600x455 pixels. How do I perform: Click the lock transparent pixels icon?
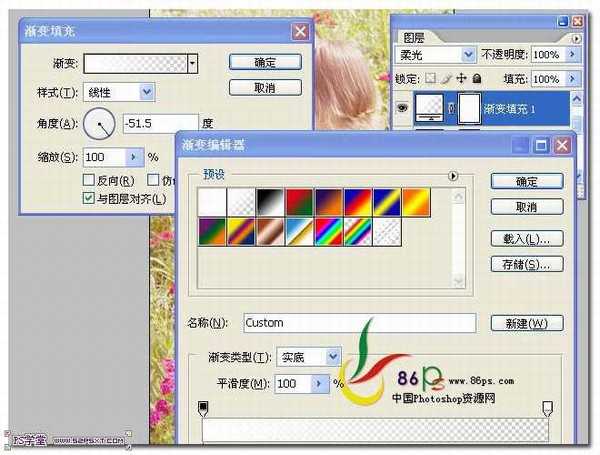pos(431,78)
